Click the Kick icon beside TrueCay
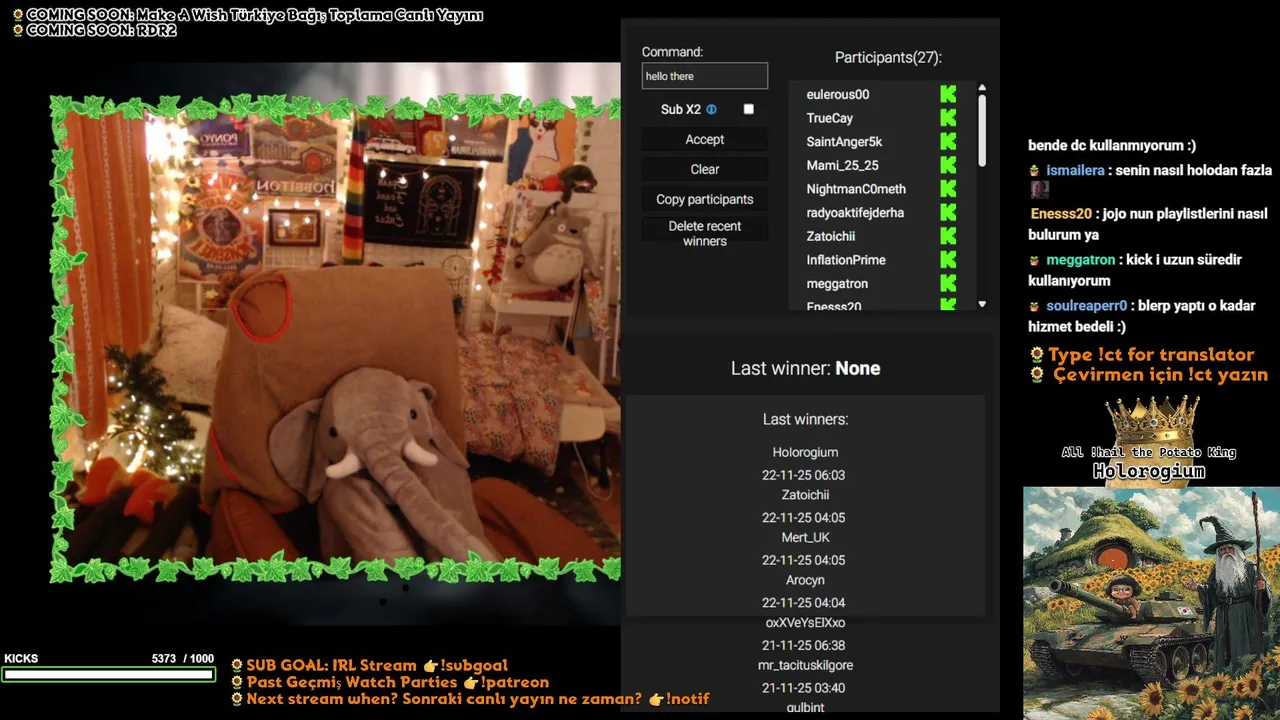The image size is (1280, 720). click(x=948, y=118)
